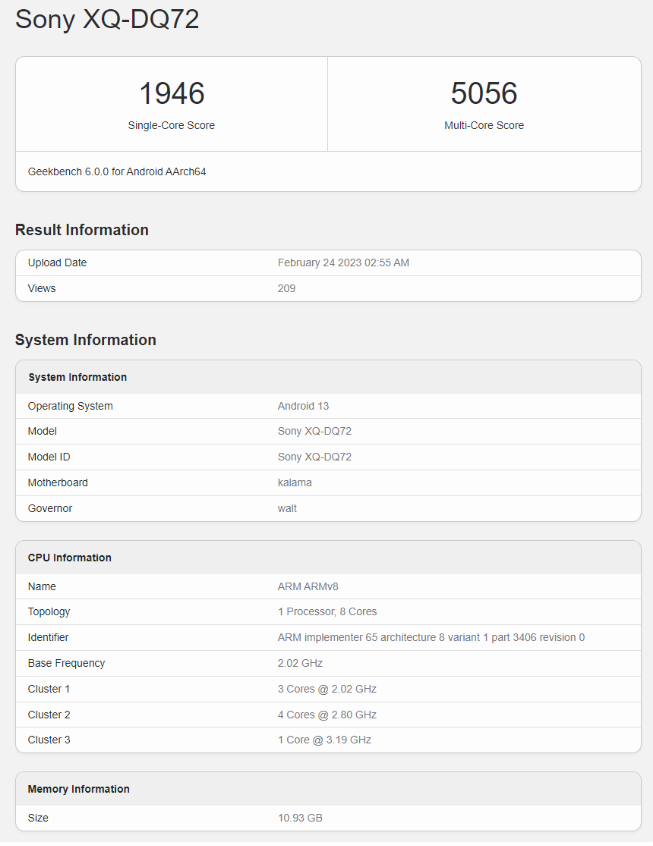Click the Model ID row value
The height and width of the screenshot is (846, 653).
[314, 457]
